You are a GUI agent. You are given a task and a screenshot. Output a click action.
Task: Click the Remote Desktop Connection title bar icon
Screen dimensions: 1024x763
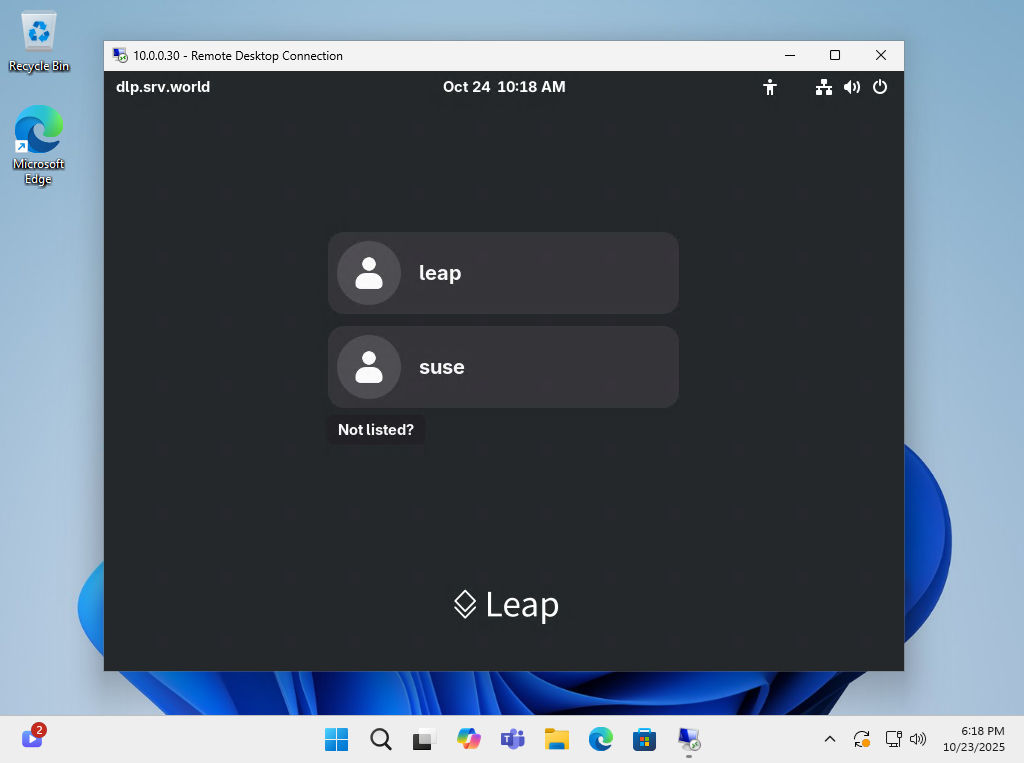(x=120, y=56)
